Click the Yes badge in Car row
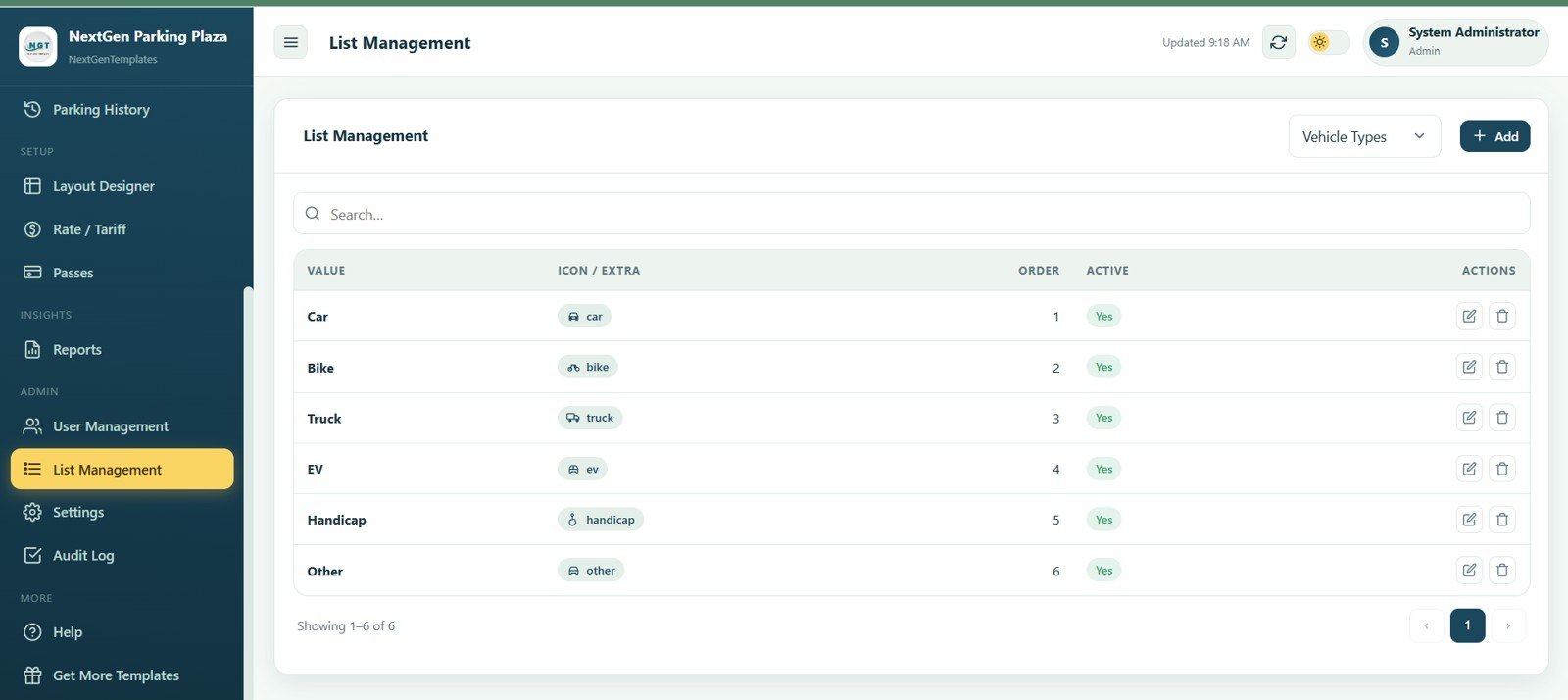1568x700 pixels. 1103,316
